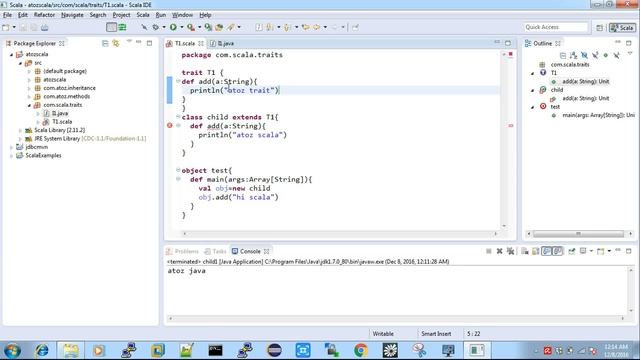Toggle Hide Non-Public Members green dot icon
Viewport: 640px width, 360px height.
pyautogui.click(x=606, y=55)
